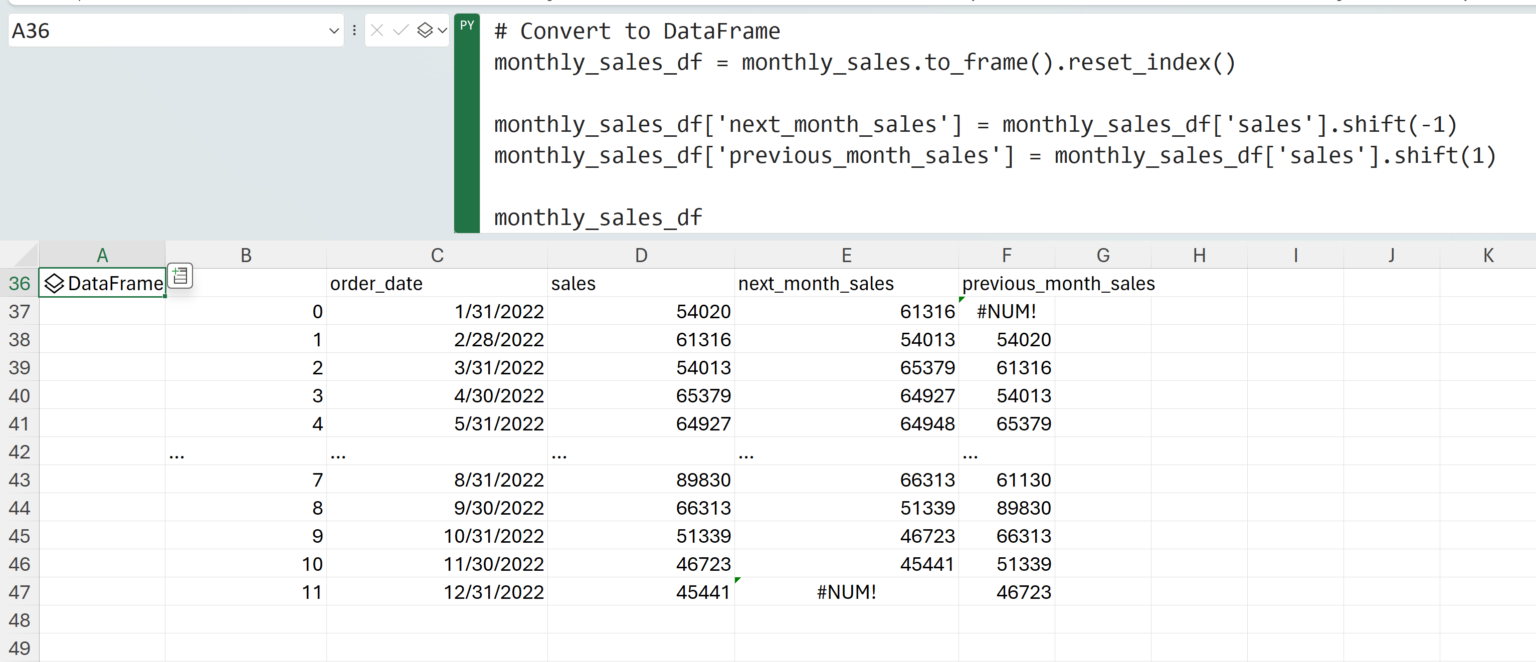Click the DataFrame icon in cell A36
Viewport: 1536px width, 662px height.
tap(55, 284)
